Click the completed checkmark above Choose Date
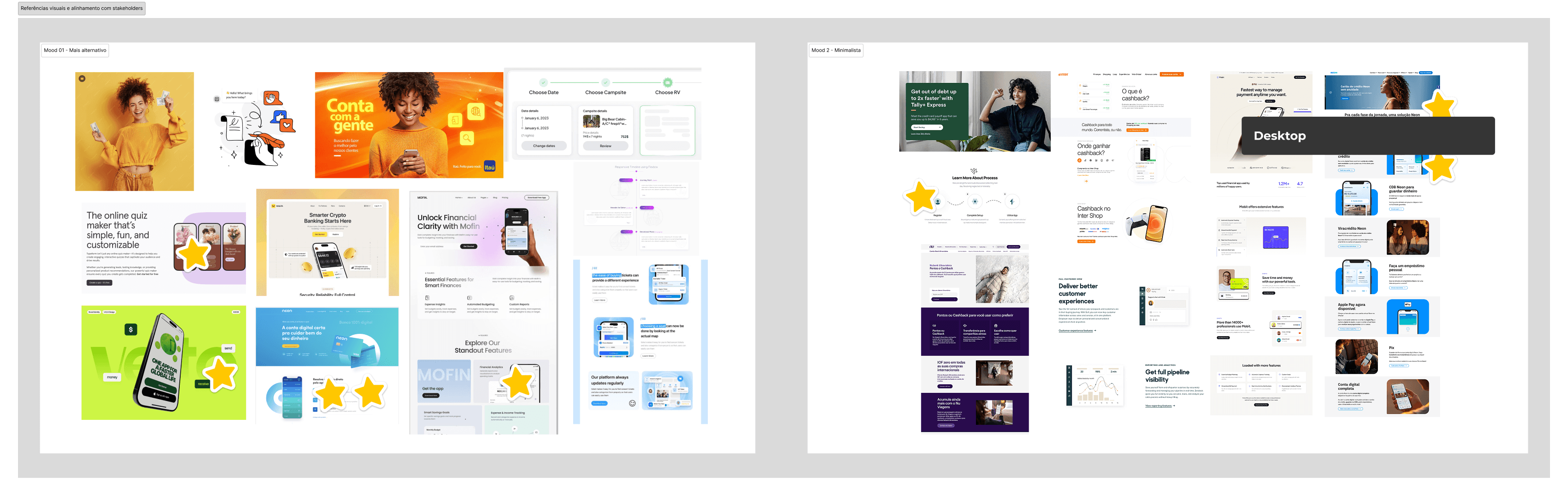This screenshot has height=496, width=1568. (x=543, y=83)
